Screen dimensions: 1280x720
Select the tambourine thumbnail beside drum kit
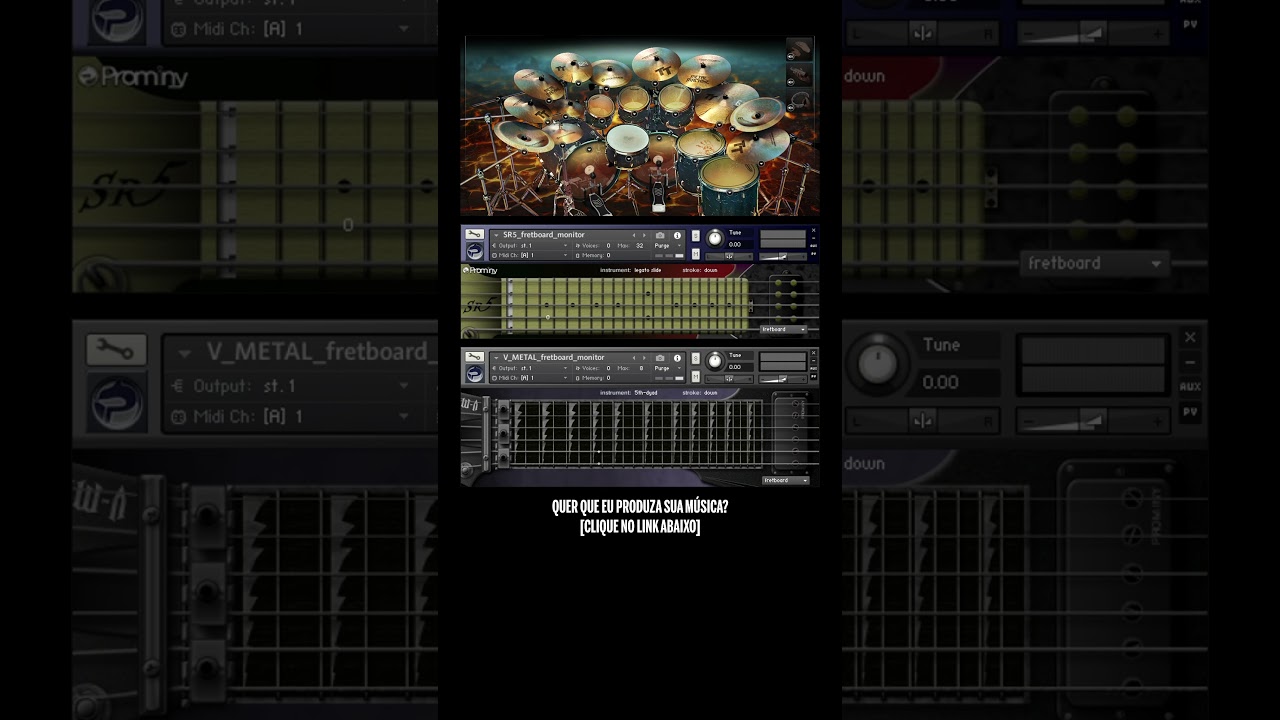(799, 101)
